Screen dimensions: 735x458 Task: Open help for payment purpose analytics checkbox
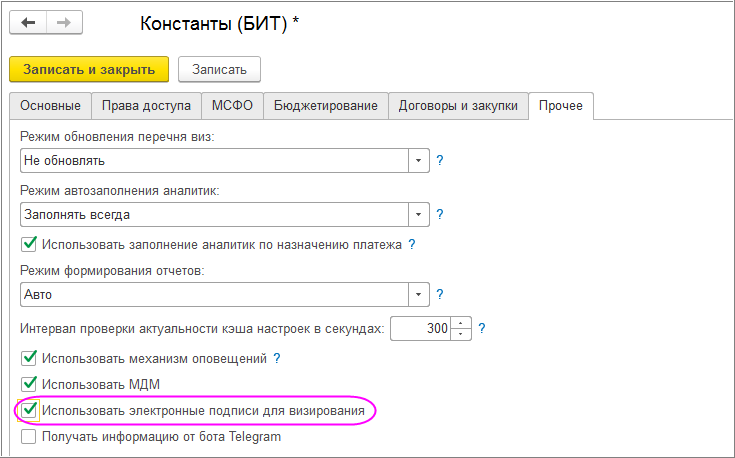pos(411,243)
